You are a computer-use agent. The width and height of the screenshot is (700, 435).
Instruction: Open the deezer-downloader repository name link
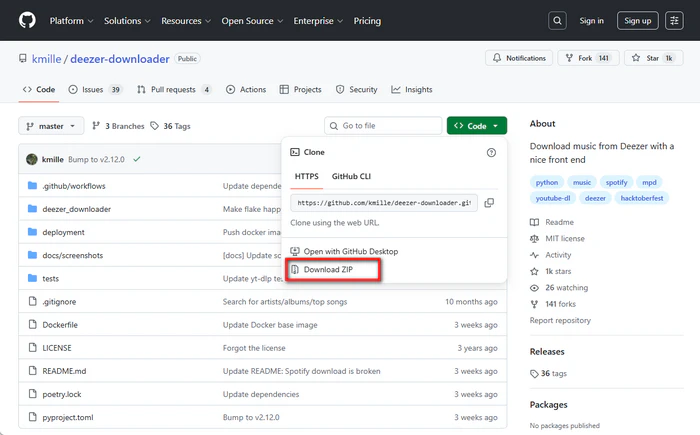tap(120, 59)
